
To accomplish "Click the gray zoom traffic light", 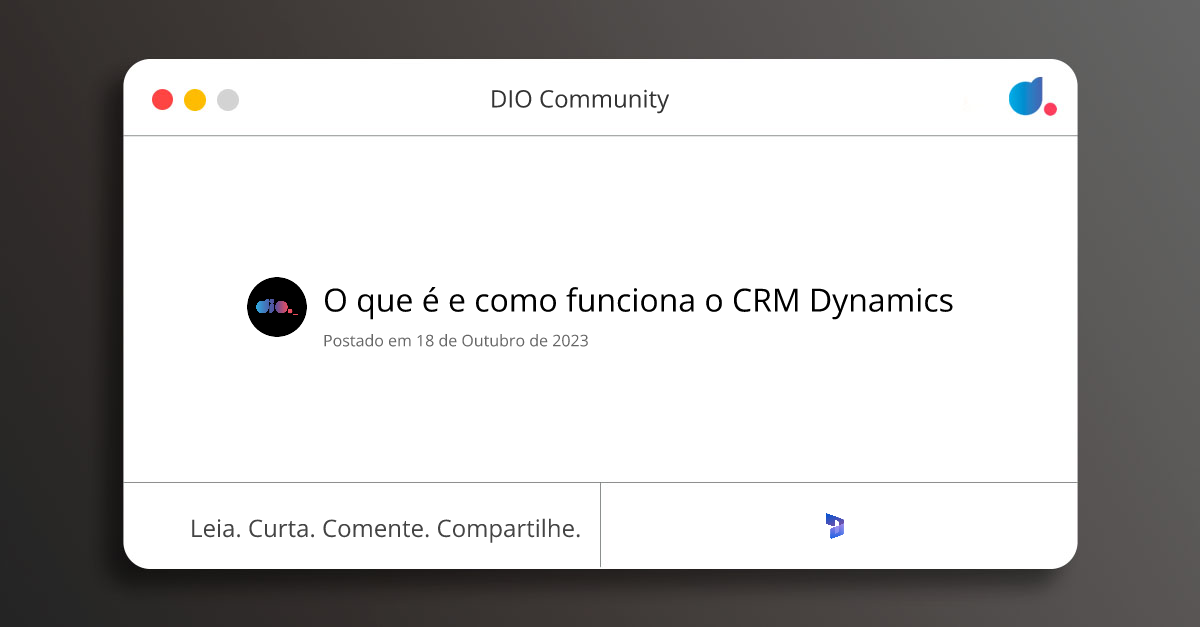I will tap(228, 99).
